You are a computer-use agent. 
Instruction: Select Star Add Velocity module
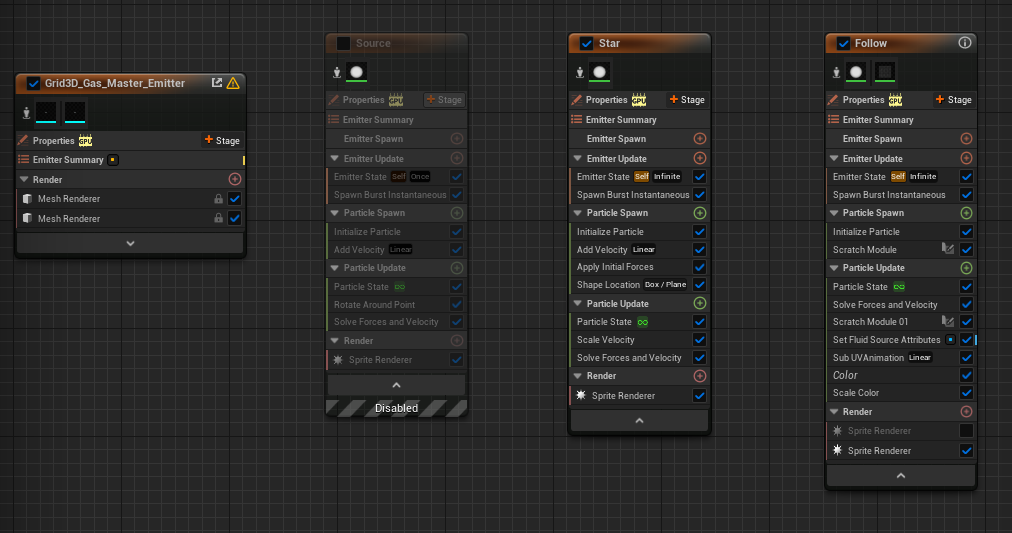tap(639, 249)
